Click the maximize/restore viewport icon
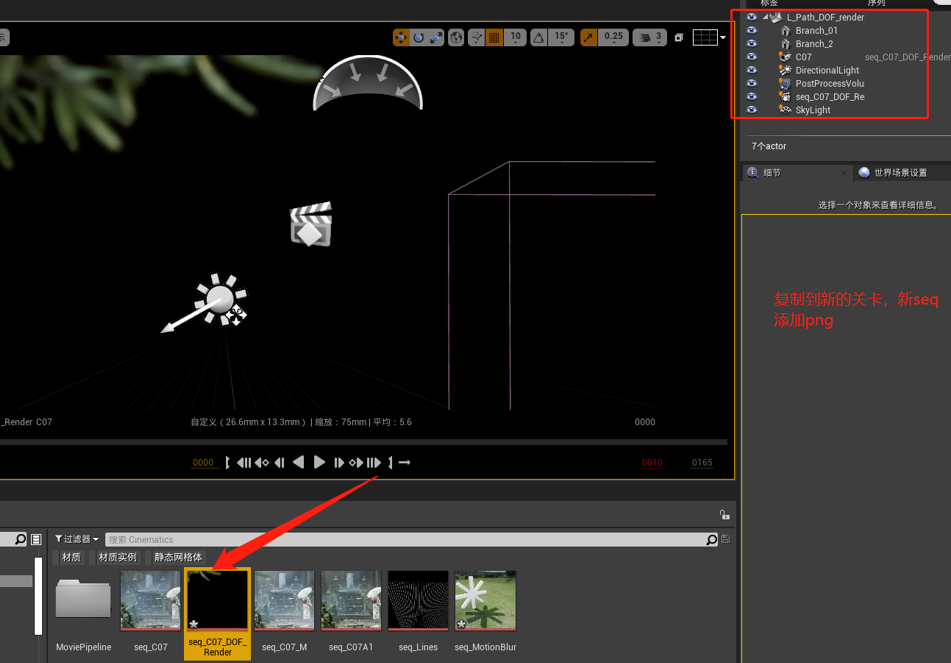The image size is (951, 663). tap(679, 38)
